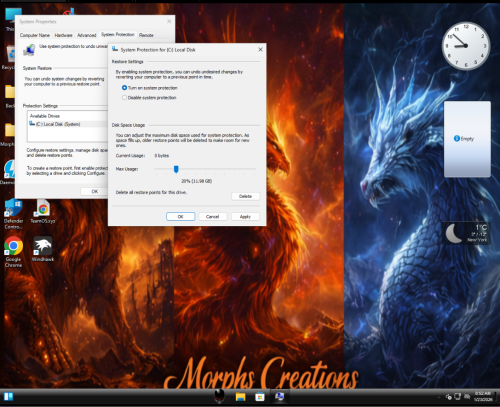Click the Current Usage 0 bytes value
This screenshot has width=500, height=407.
tap(162, 156)
